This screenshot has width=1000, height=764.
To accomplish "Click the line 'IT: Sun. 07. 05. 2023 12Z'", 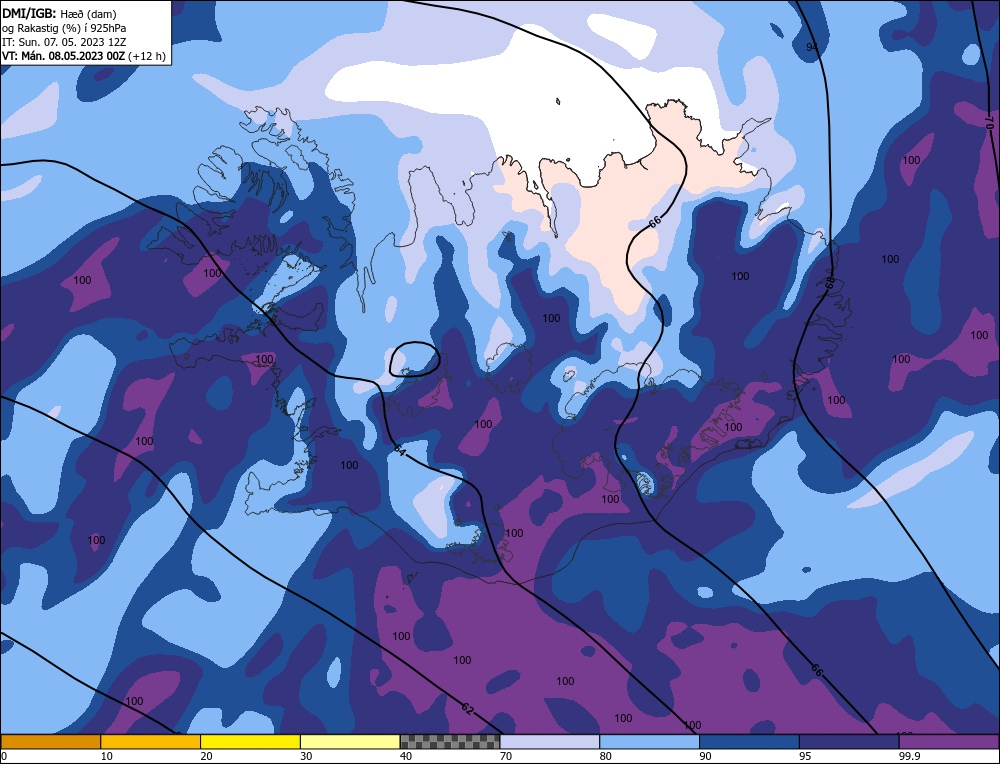I will [x=64, y=42].
